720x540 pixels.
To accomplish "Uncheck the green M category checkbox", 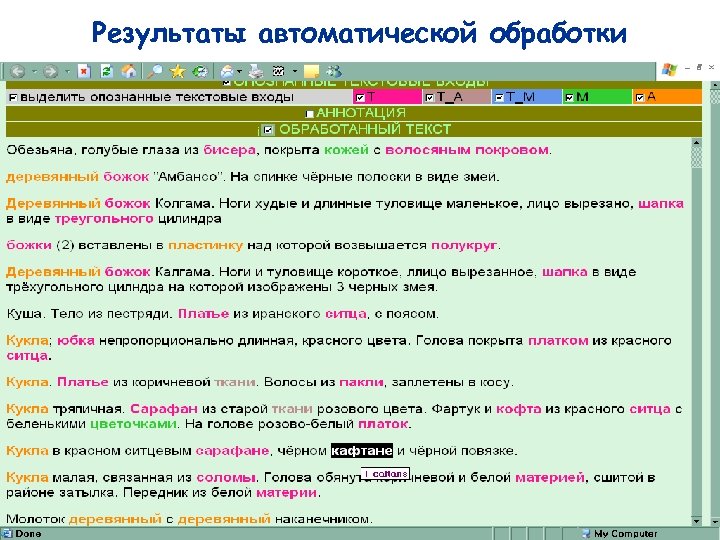I will tap(569, 97).
